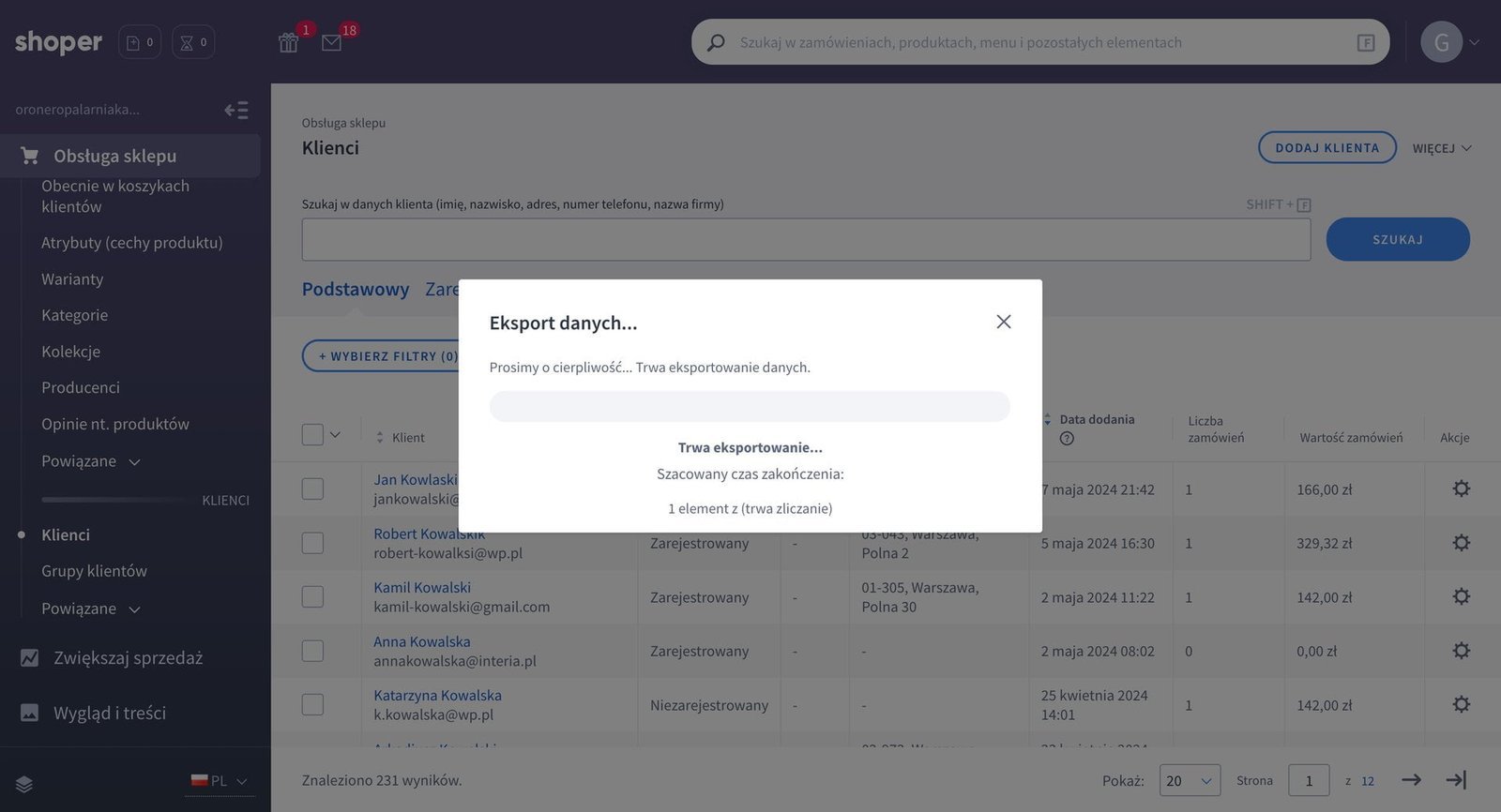This screenshot has height=812, width=1501.
Task: Open the PL language selector
Action: pos(220,781)
